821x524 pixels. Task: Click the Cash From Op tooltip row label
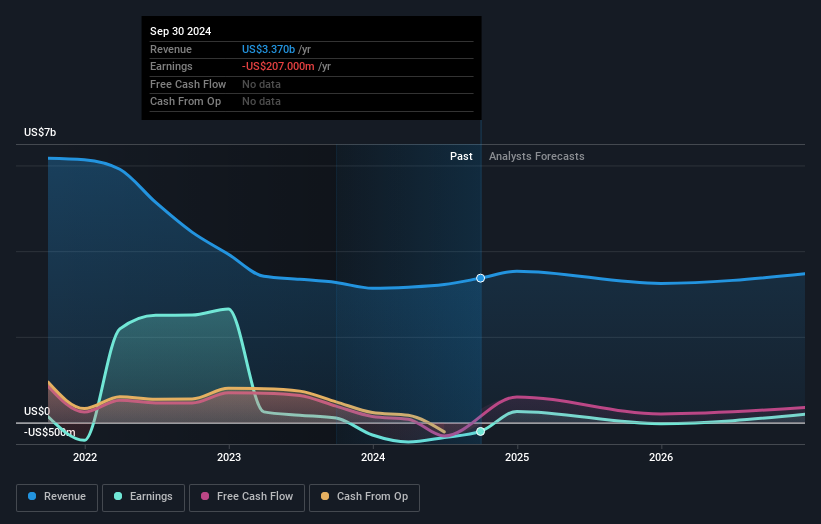point(185,102)
